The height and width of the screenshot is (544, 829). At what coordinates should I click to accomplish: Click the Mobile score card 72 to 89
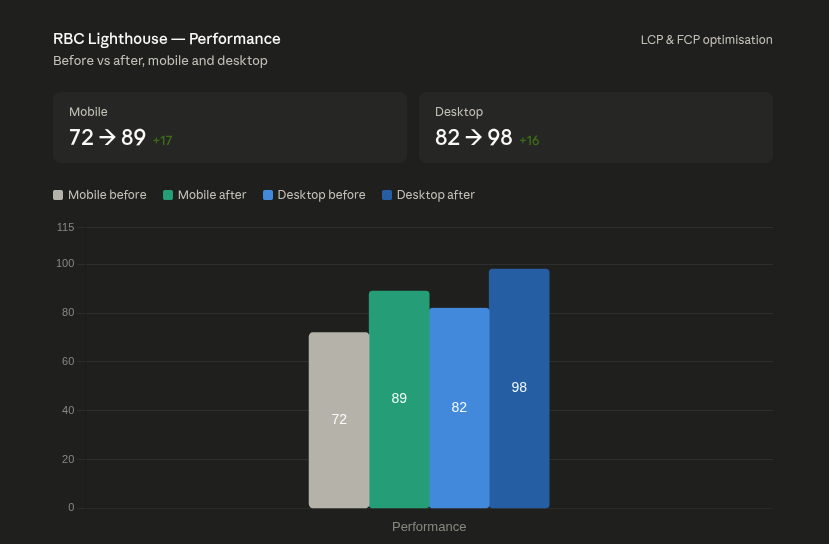click(x=230, y=127)
